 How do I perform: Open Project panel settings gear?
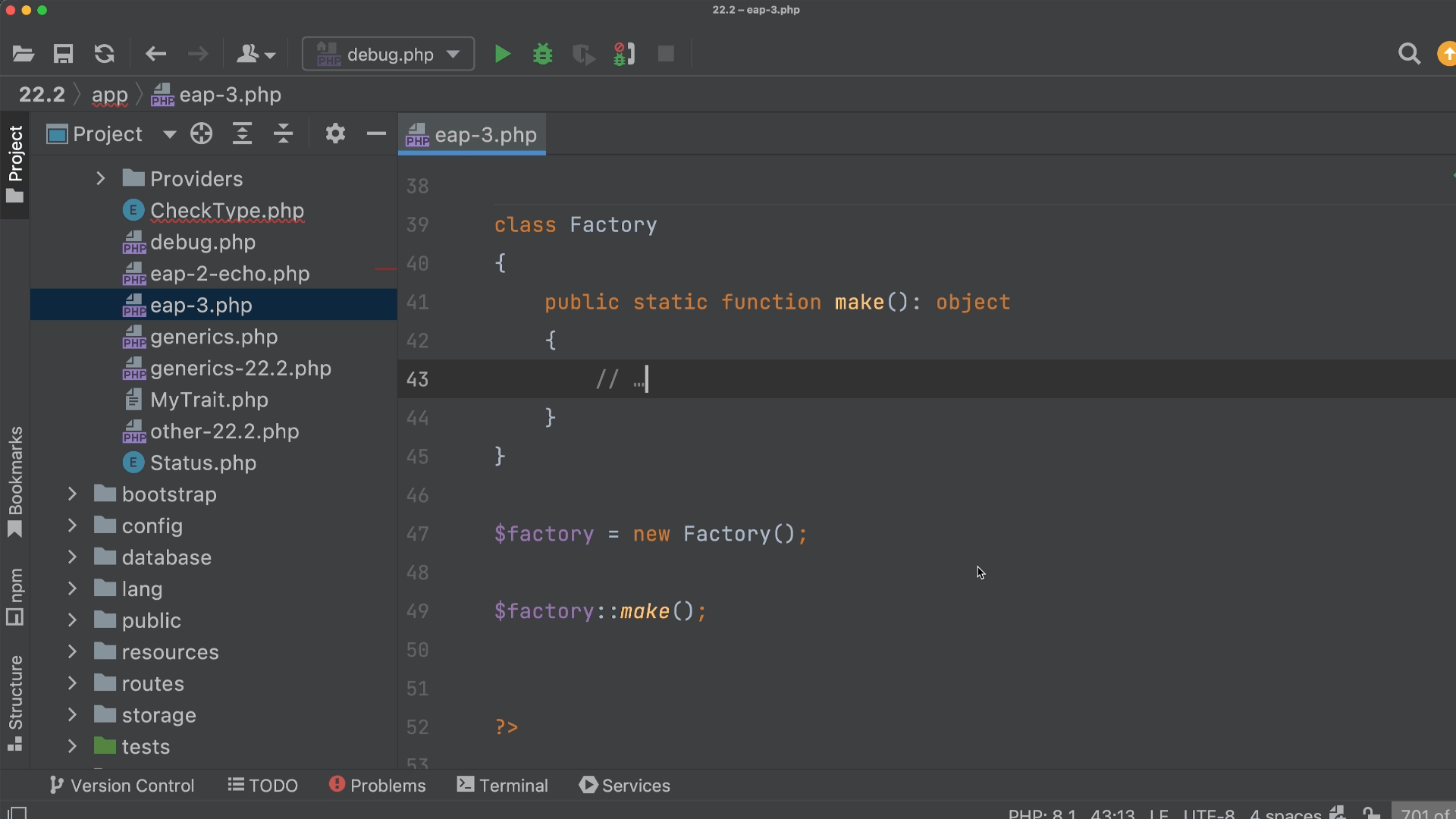pyautogui.click(x=335, y=134)
